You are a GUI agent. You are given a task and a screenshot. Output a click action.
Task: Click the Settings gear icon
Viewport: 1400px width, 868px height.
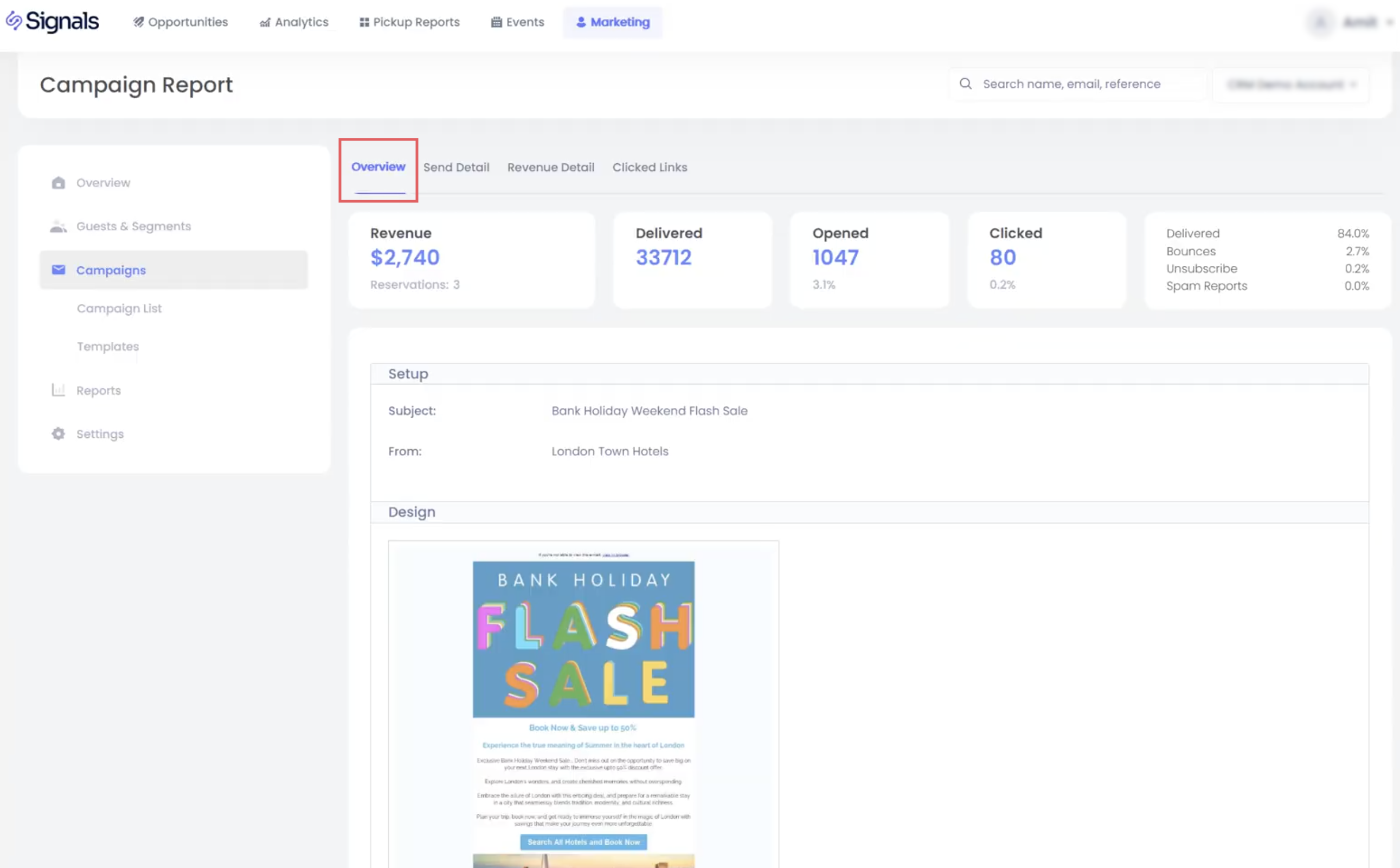[58, 434]
